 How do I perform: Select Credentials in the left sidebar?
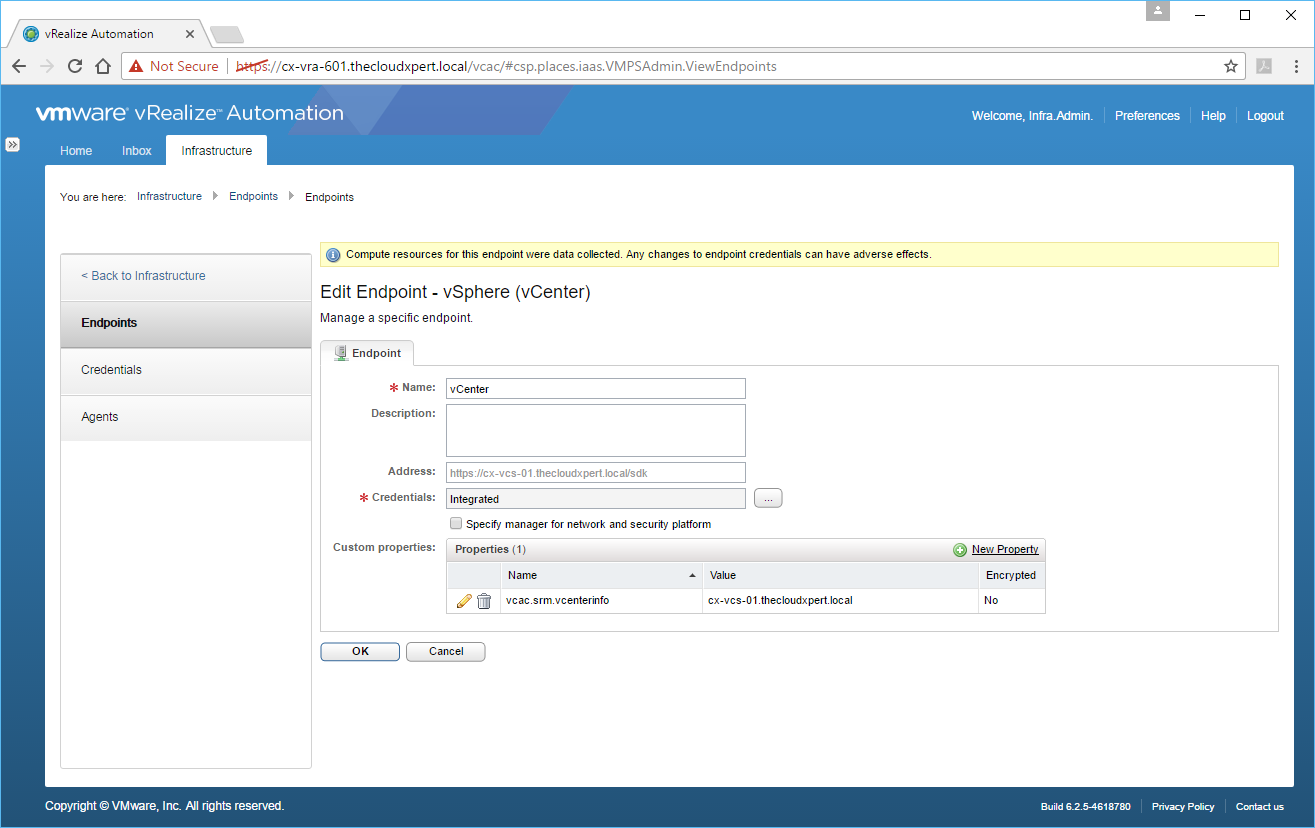coord(112,370)
